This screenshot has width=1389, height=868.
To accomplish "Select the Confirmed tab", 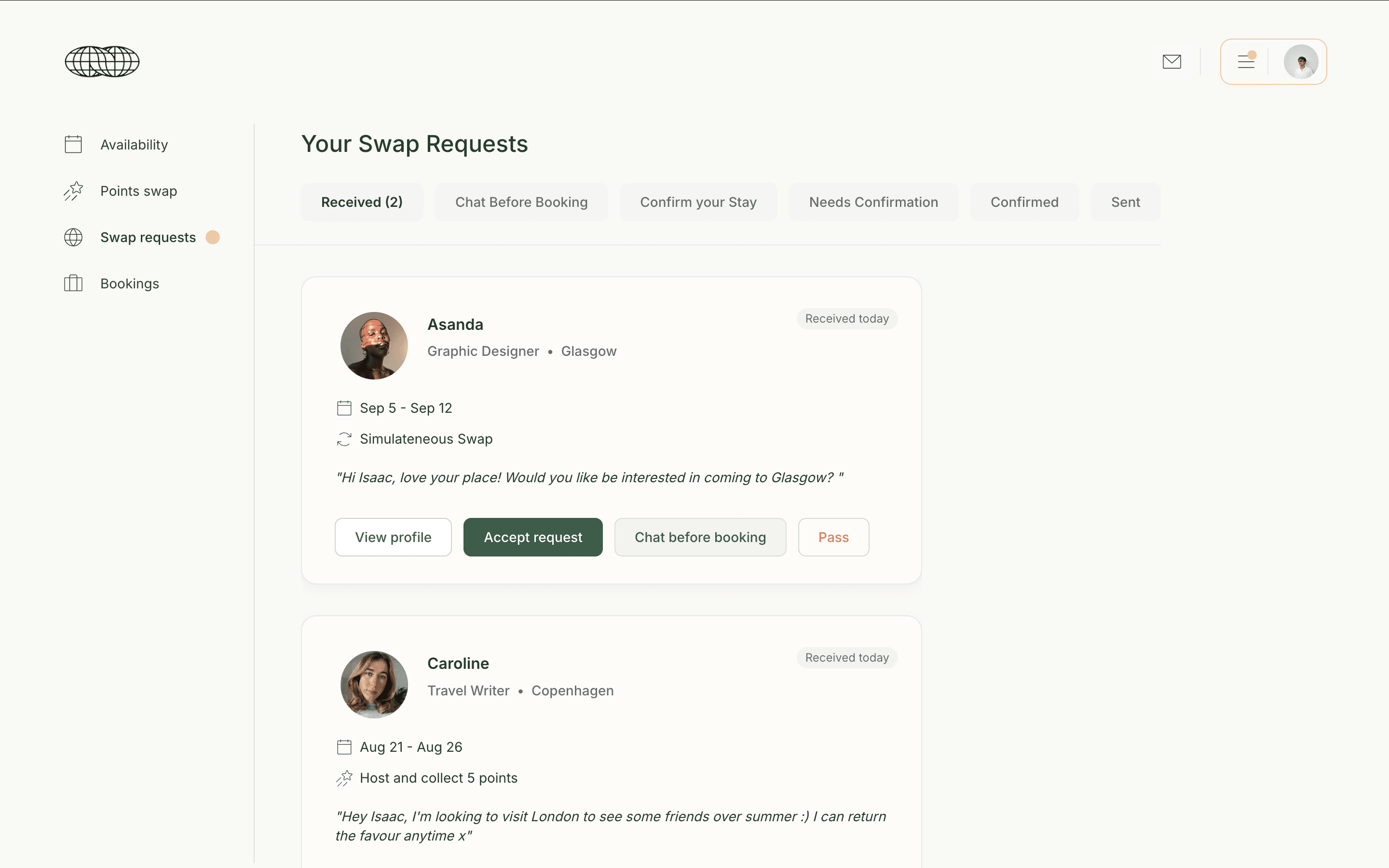I will pyautogui.click(x=1024, y=202).
